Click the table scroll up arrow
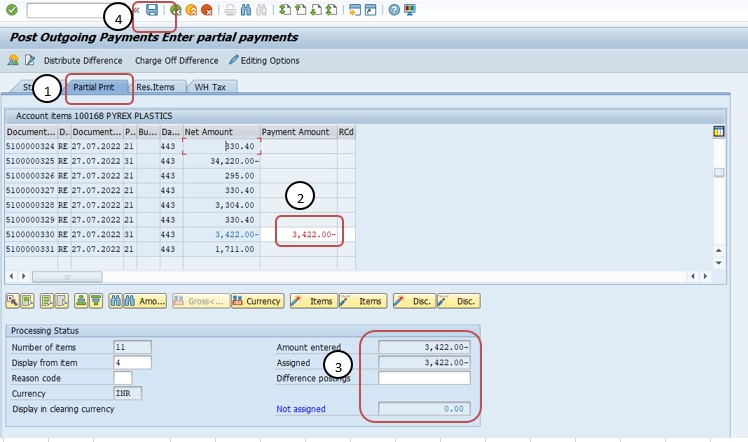The height and width of the screenshot is (442, 748). pyautogui.click(x=719, y=251)
